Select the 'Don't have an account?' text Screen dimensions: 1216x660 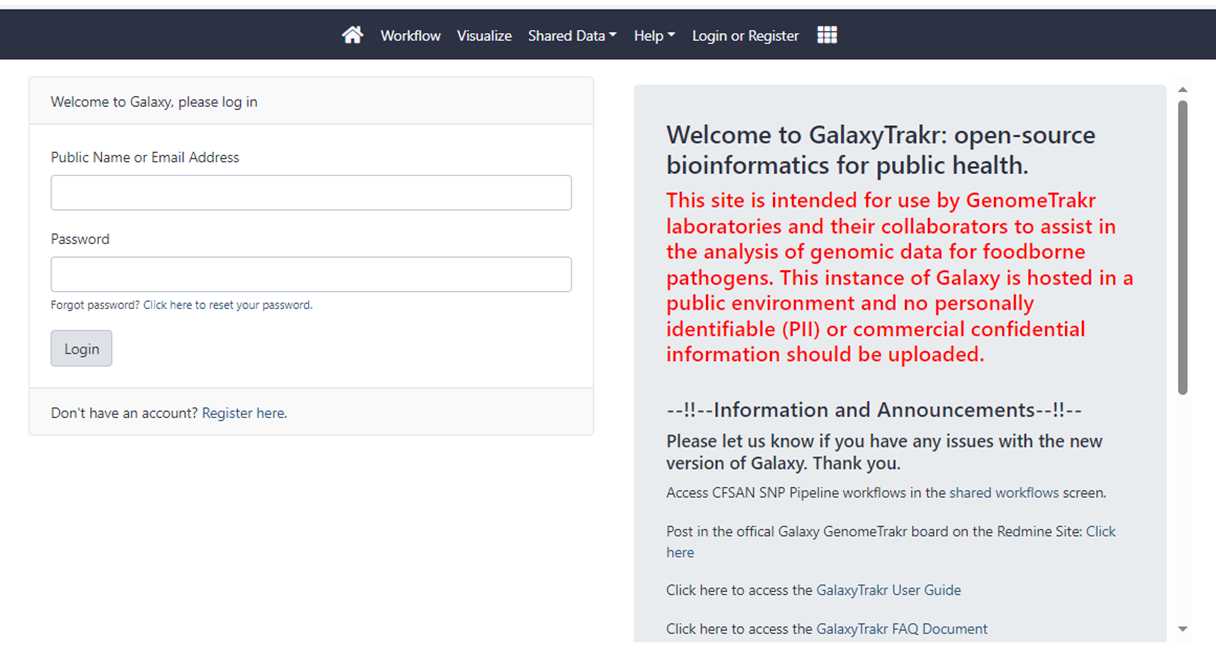tap(124, 412)
